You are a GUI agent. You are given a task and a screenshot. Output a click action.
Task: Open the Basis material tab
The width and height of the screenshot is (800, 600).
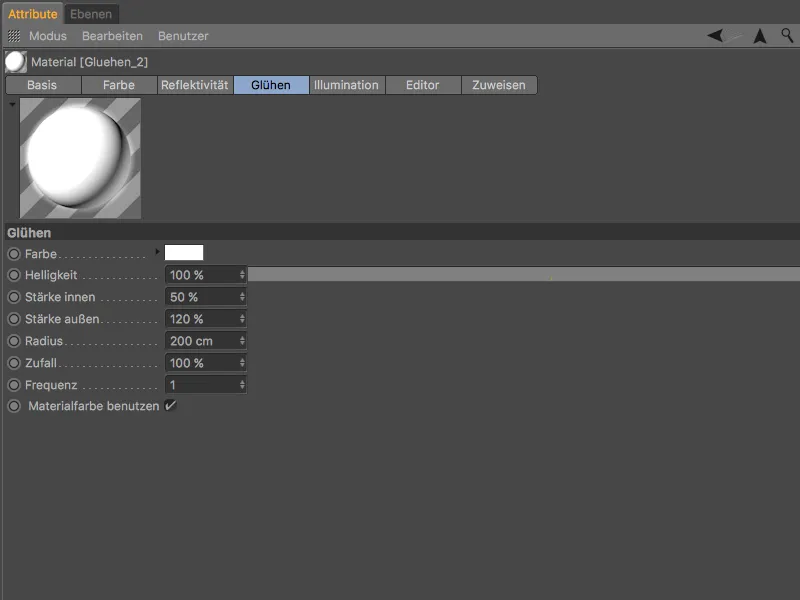[42, 85]
